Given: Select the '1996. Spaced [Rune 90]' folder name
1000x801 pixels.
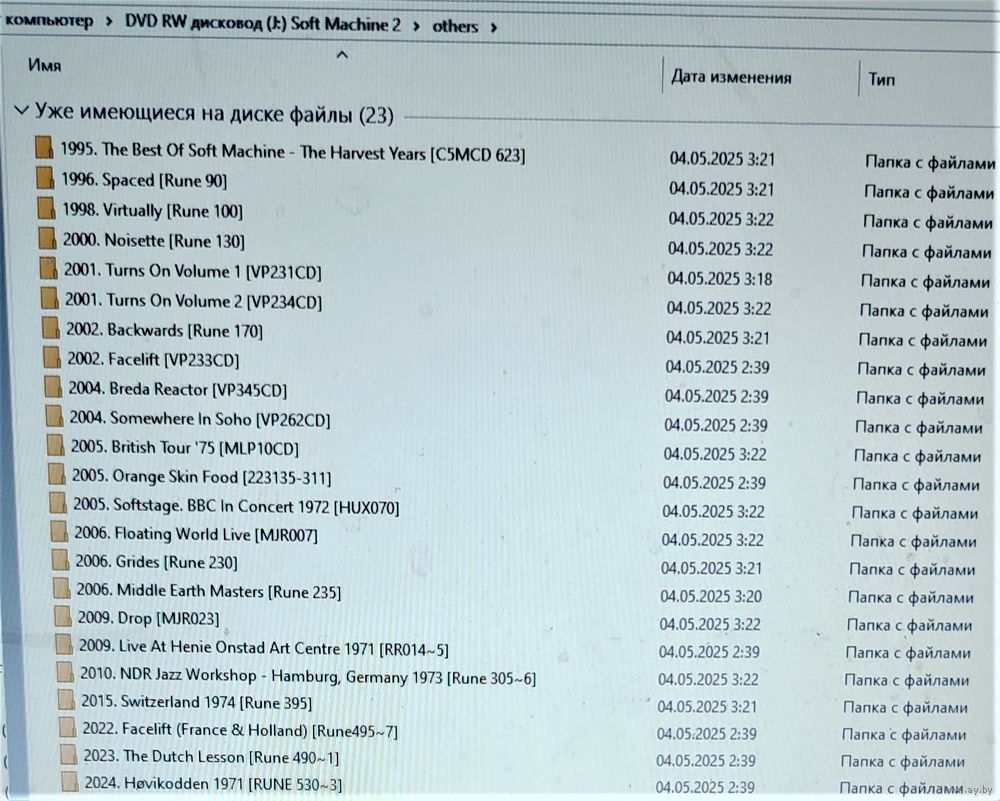Looking at the screenshot, I should coord(144,180).
